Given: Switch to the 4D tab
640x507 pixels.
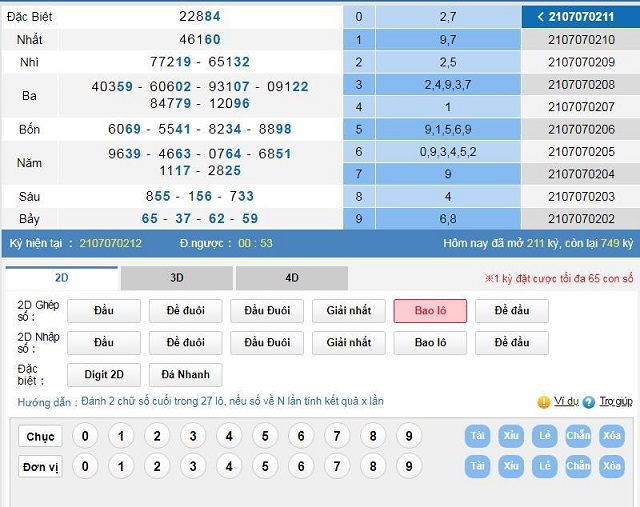Looking at the screenshot, I should (x=291, y=279).
